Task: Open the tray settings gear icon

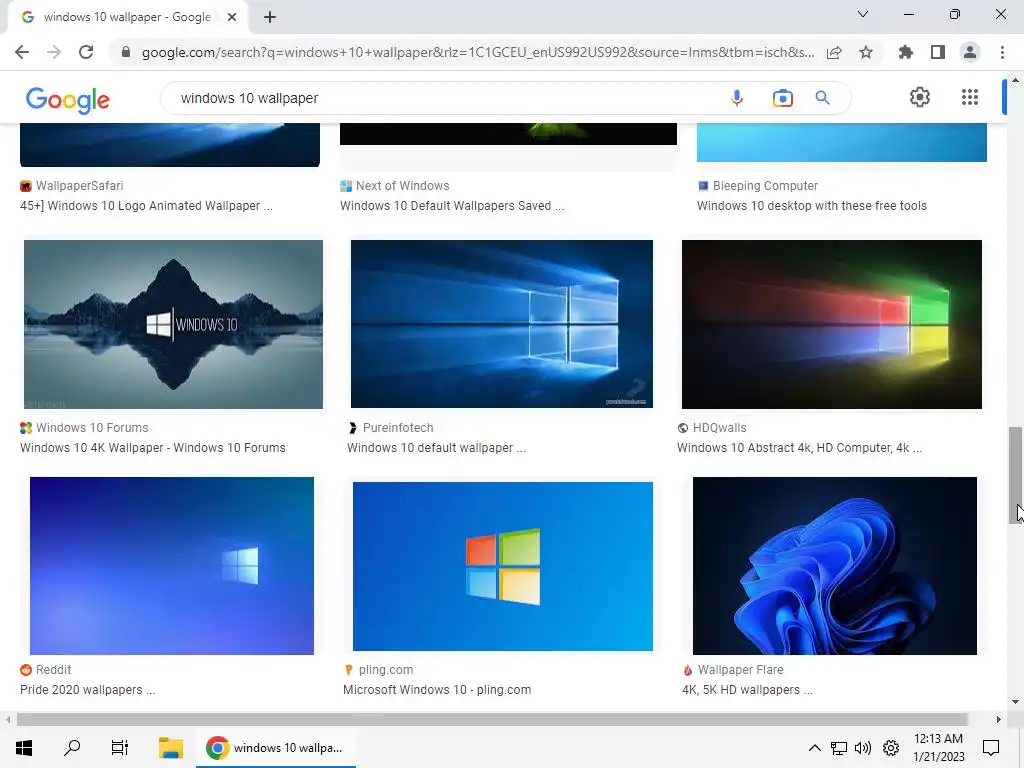Action: point(891,748)
